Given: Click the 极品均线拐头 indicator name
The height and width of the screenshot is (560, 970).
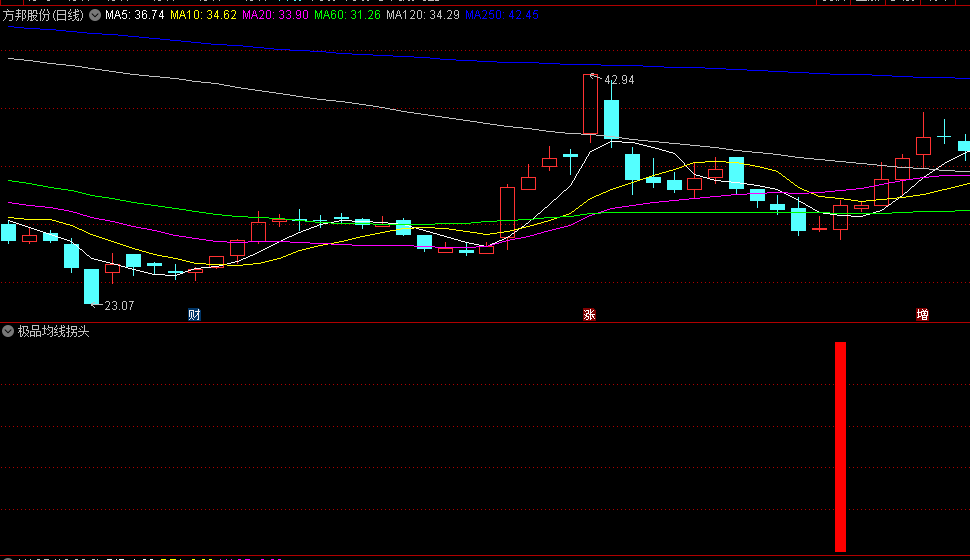Looking at the screenshot, I should pos(54,331).
